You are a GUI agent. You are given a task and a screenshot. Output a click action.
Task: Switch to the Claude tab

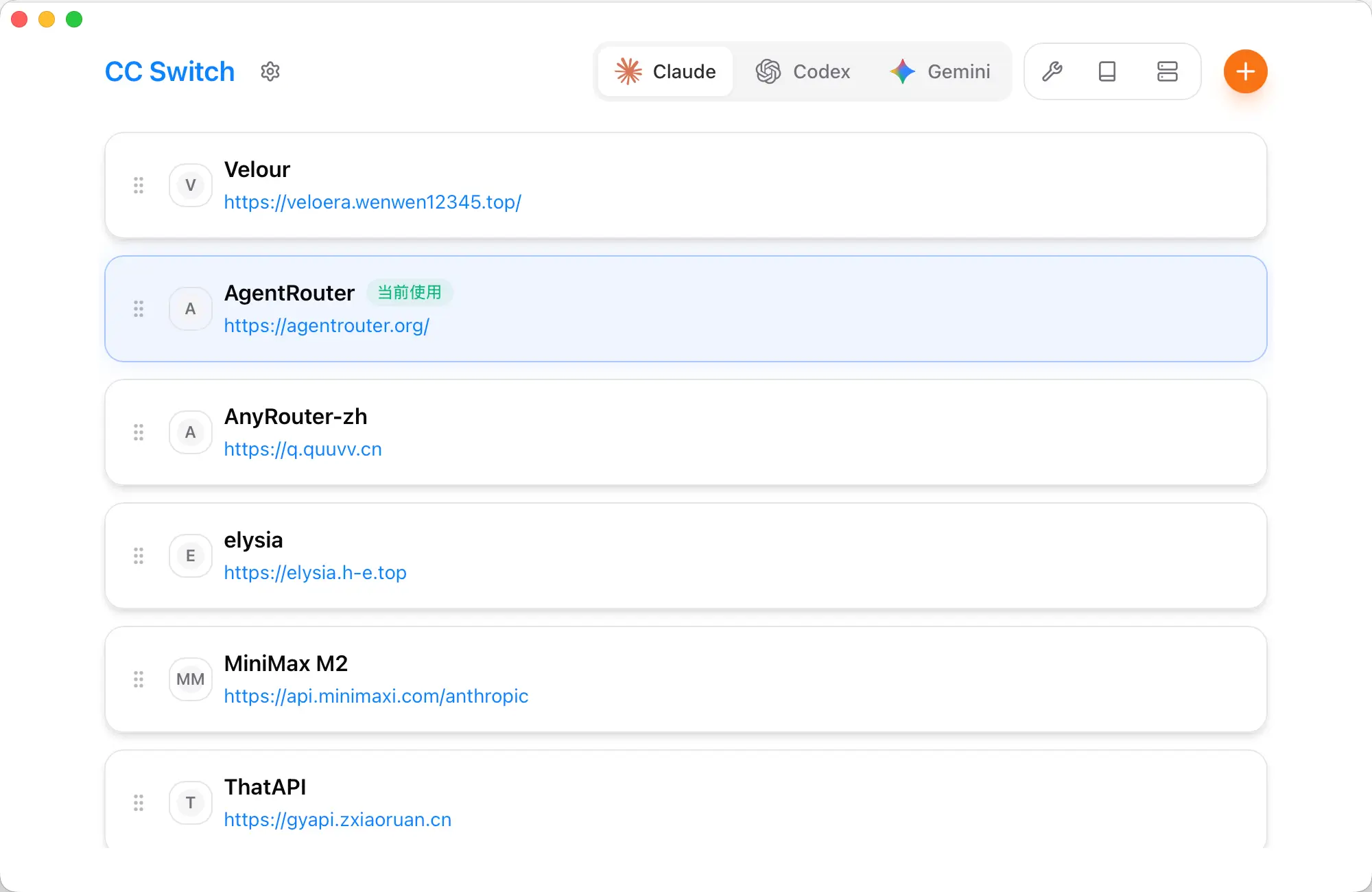[665, 71]
